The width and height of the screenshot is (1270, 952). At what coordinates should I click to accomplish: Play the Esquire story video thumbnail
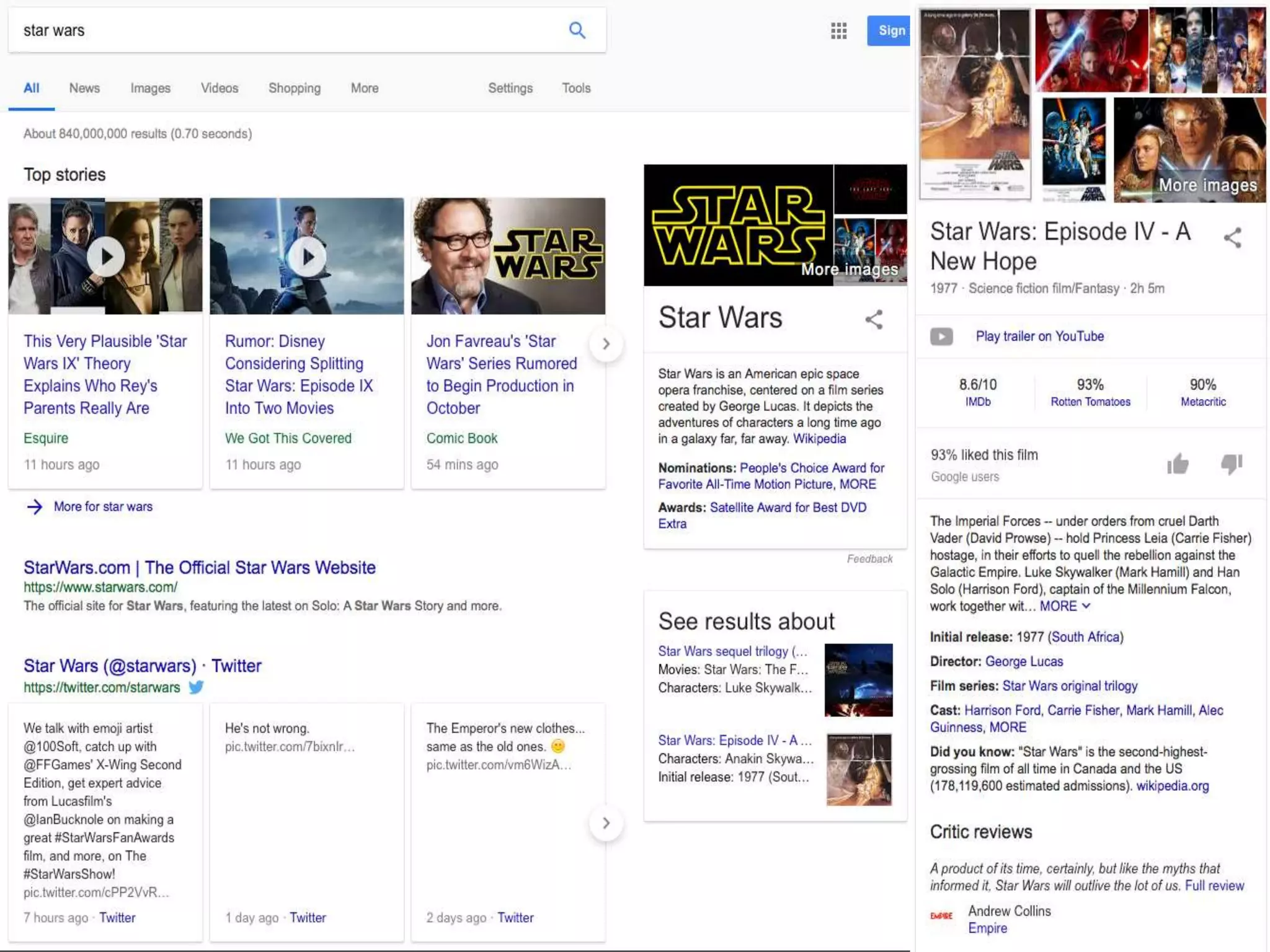click(105, 256)
